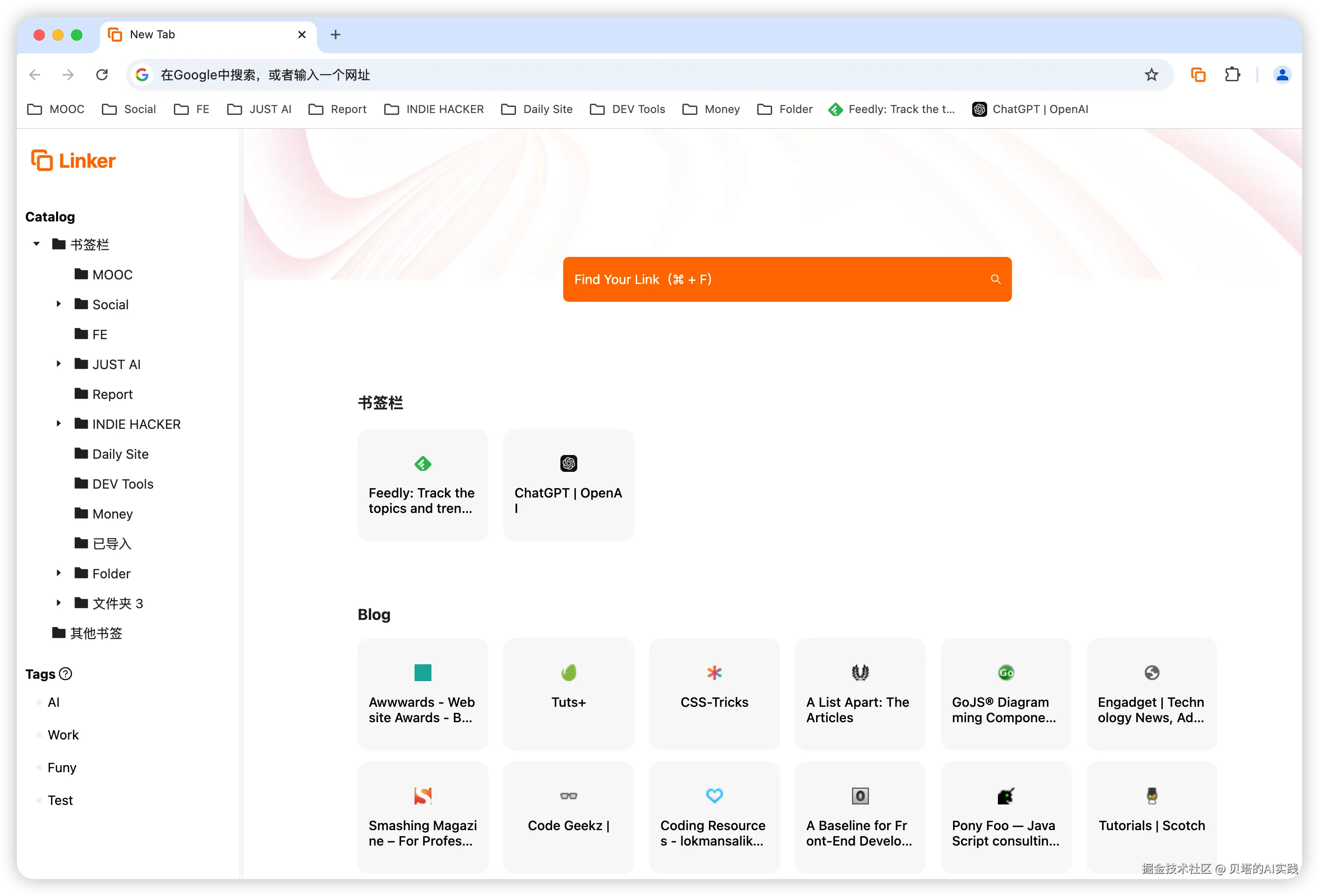
Task: Click the Linker extension icon in toolbar
Action: click(1197, 75)
